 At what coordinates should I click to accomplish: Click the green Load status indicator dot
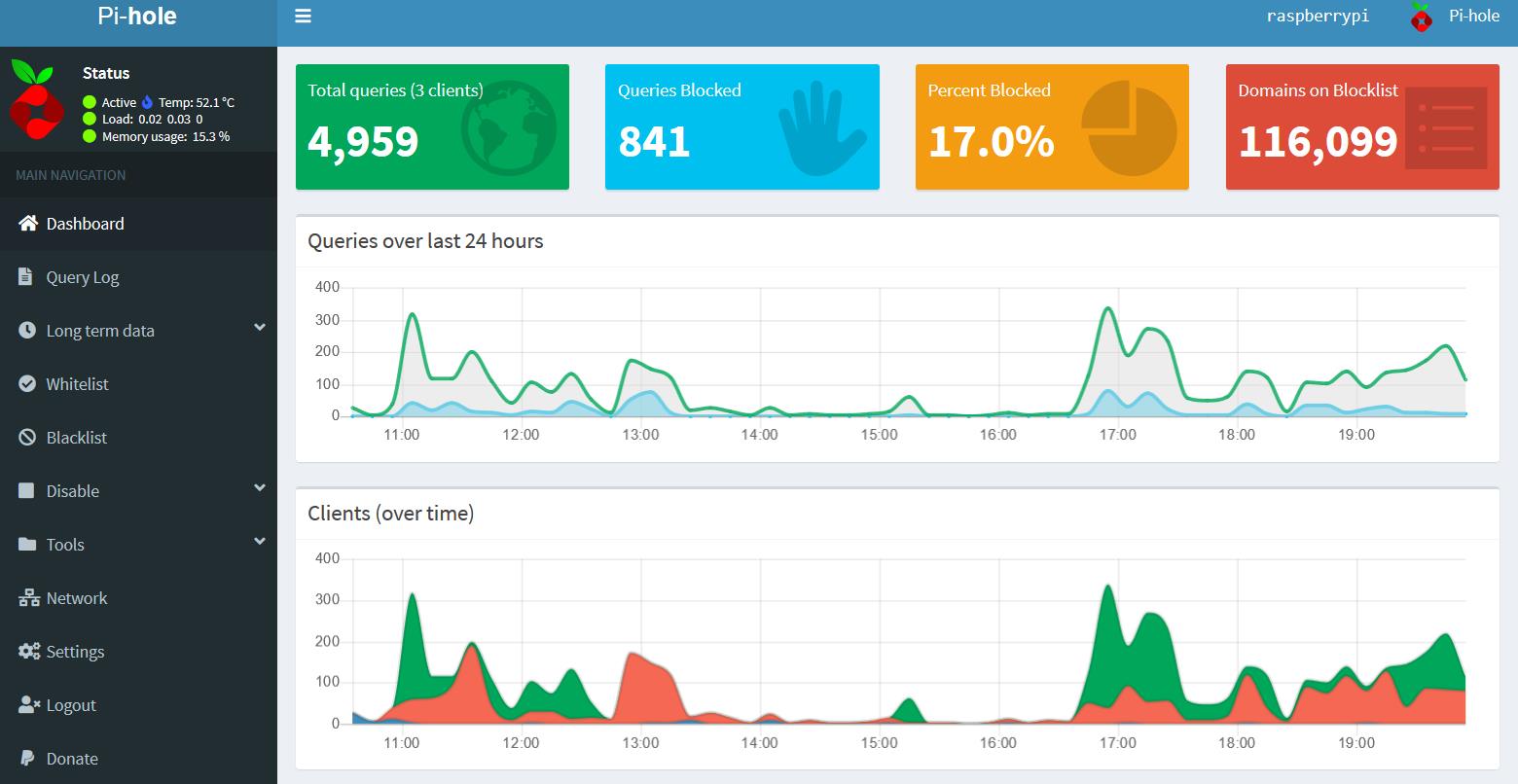click(90, 119)
